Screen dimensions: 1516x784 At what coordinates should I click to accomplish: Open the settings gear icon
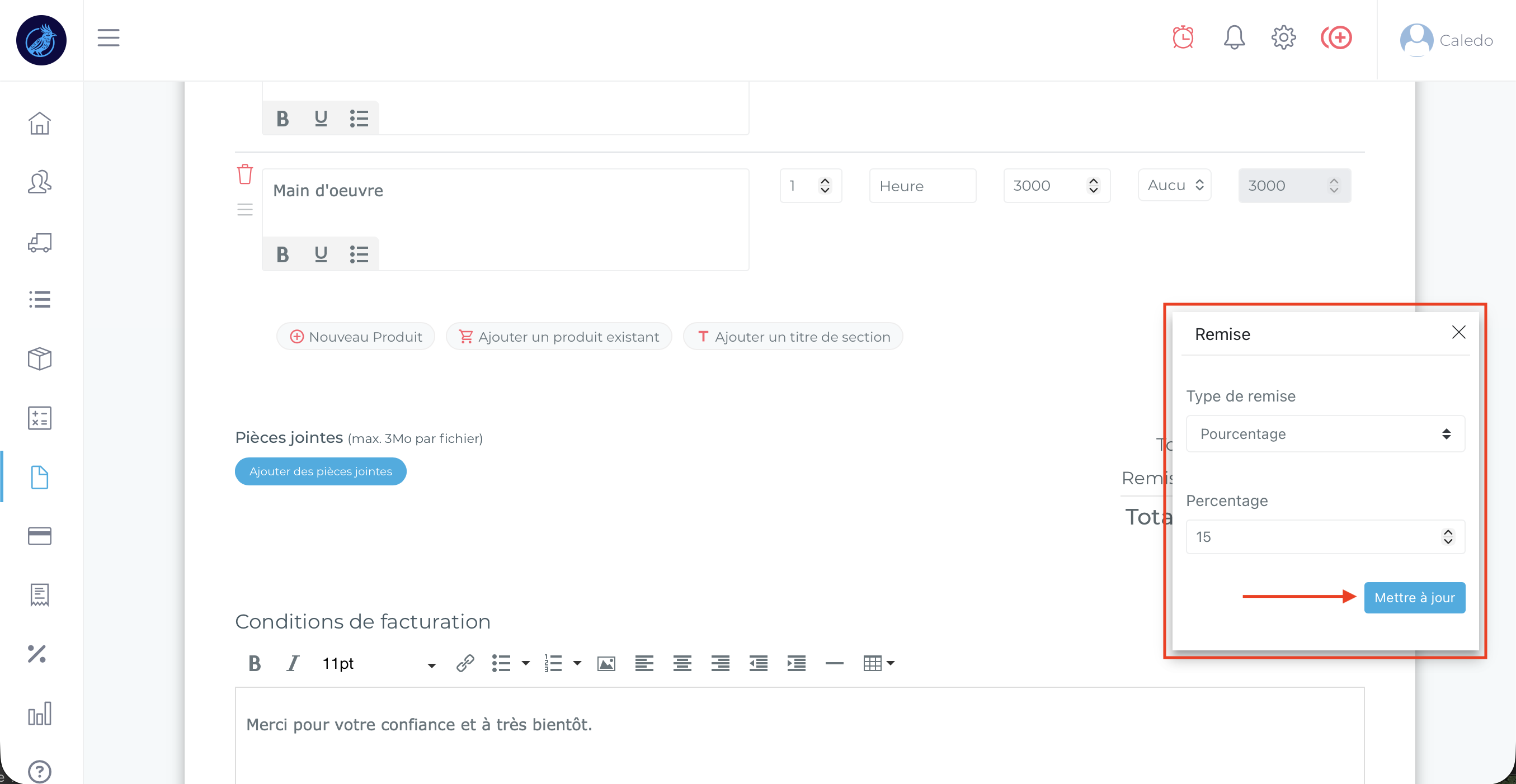click(1283, 37)
